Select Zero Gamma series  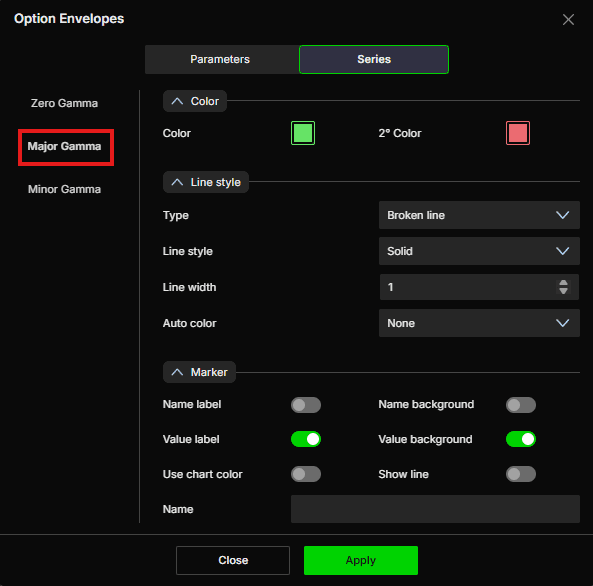click(x=64, y=103)
